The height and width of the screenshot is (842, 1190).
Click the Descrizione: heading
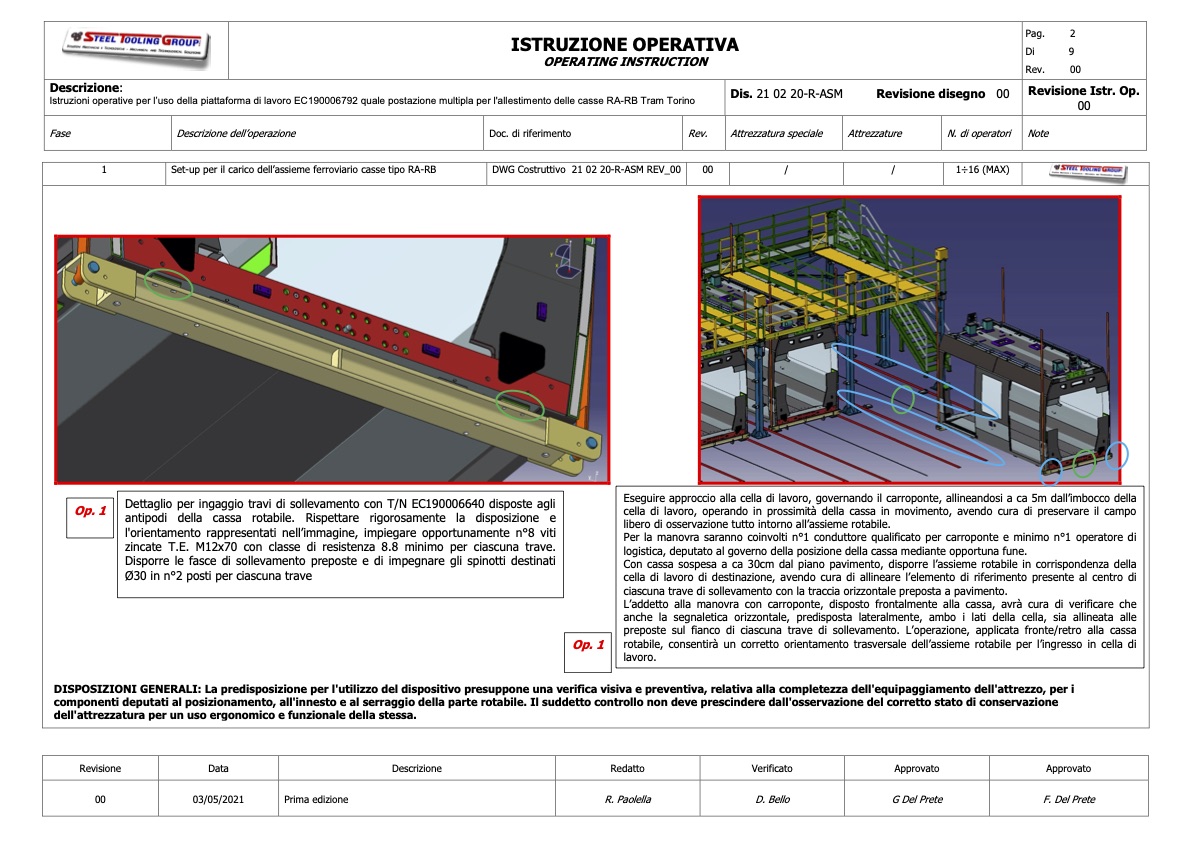[x=86, y=87]
